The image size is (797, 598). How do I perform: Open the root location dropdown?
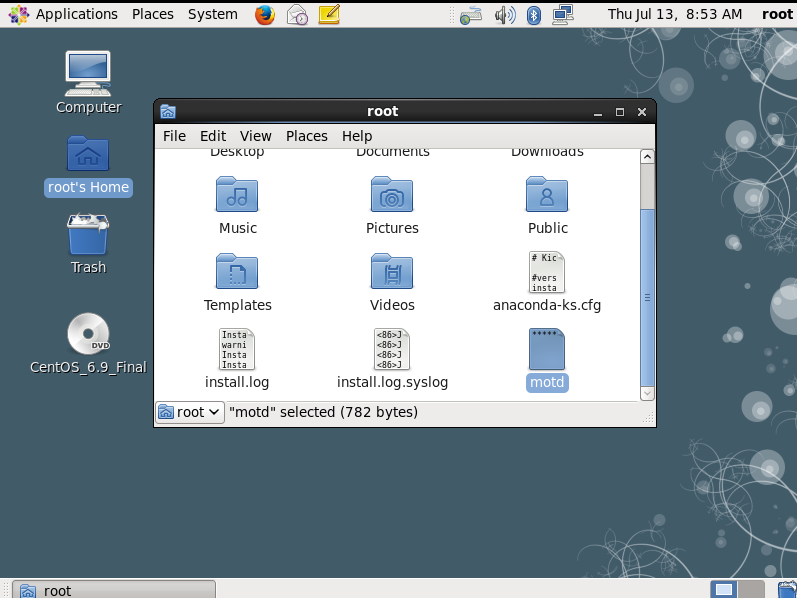pos(190,412)
